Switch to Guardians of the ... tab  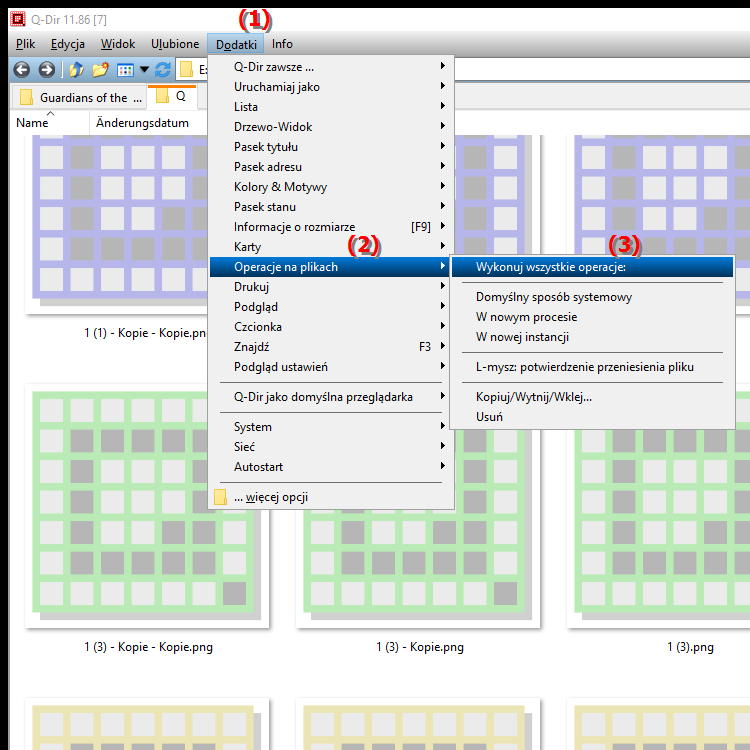(x=80, y=98)
